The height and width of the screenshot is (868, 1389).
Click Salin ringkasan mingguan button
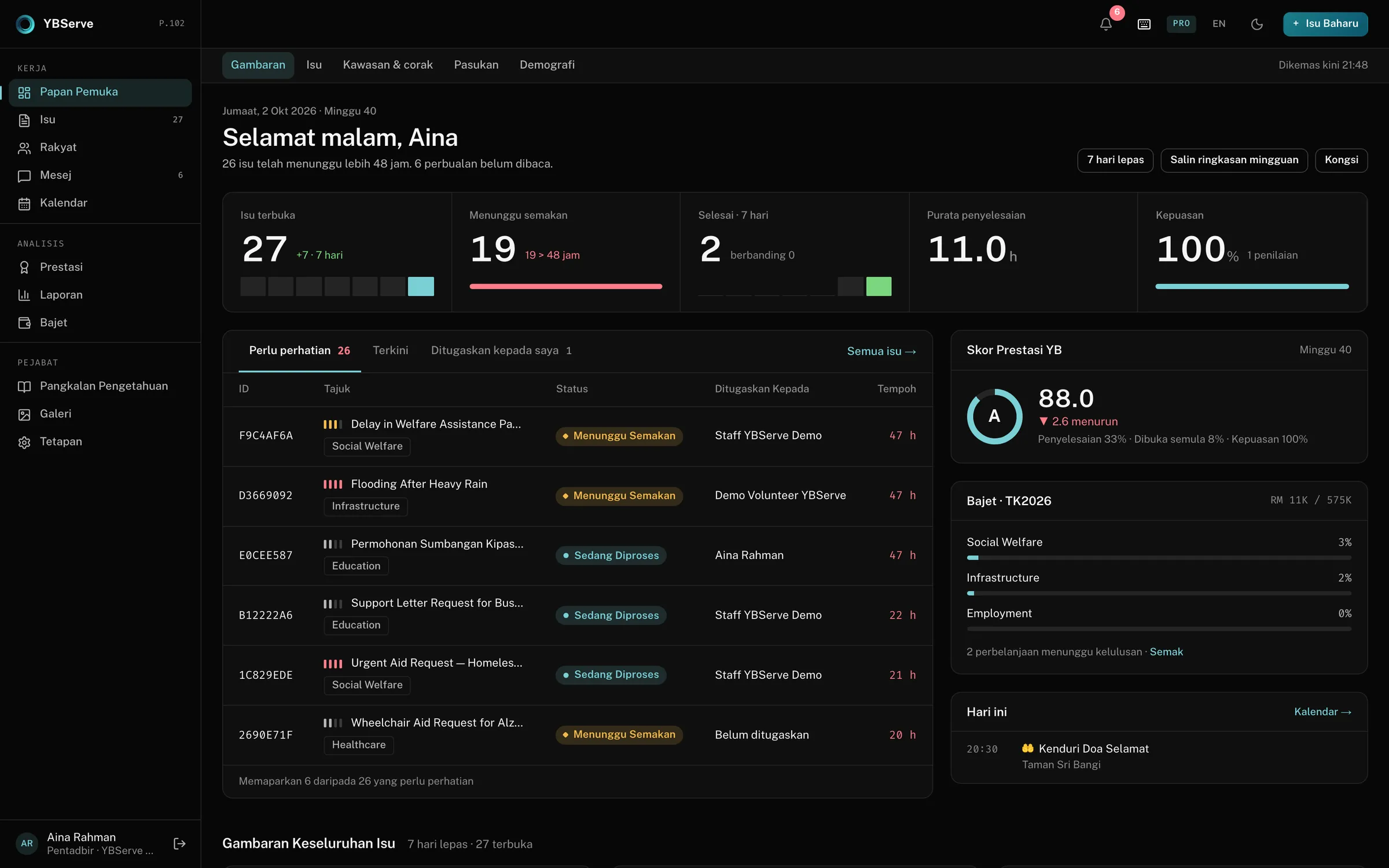(x=1234, y=160)
